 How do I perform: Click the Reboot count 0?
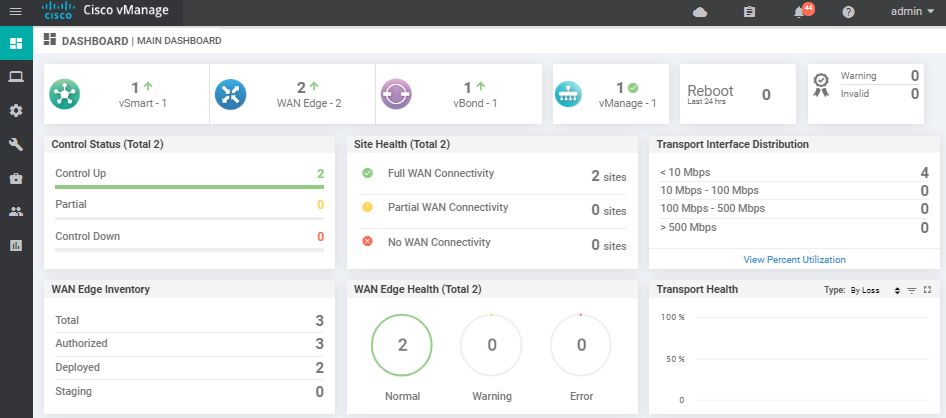coord(766,94)
